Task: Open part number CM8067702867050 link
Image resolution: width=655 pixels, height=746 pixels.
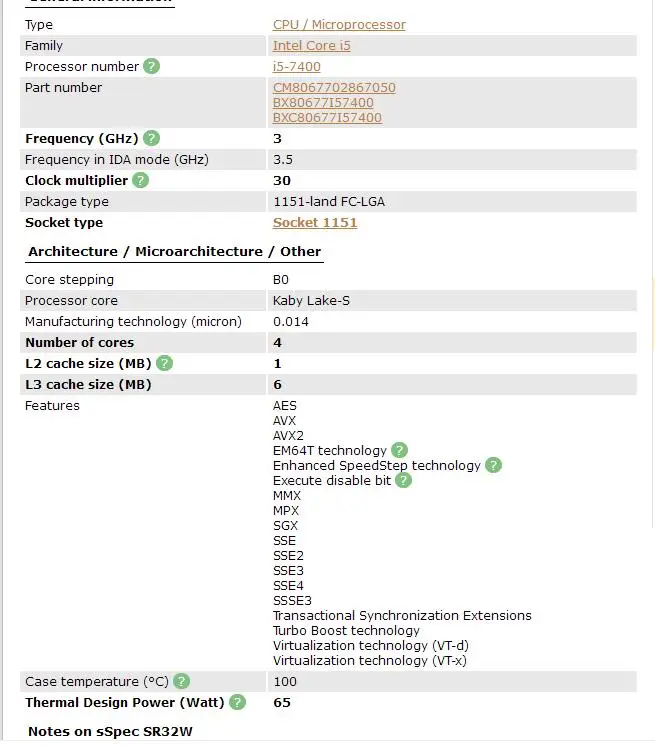Action: [334, 88]
